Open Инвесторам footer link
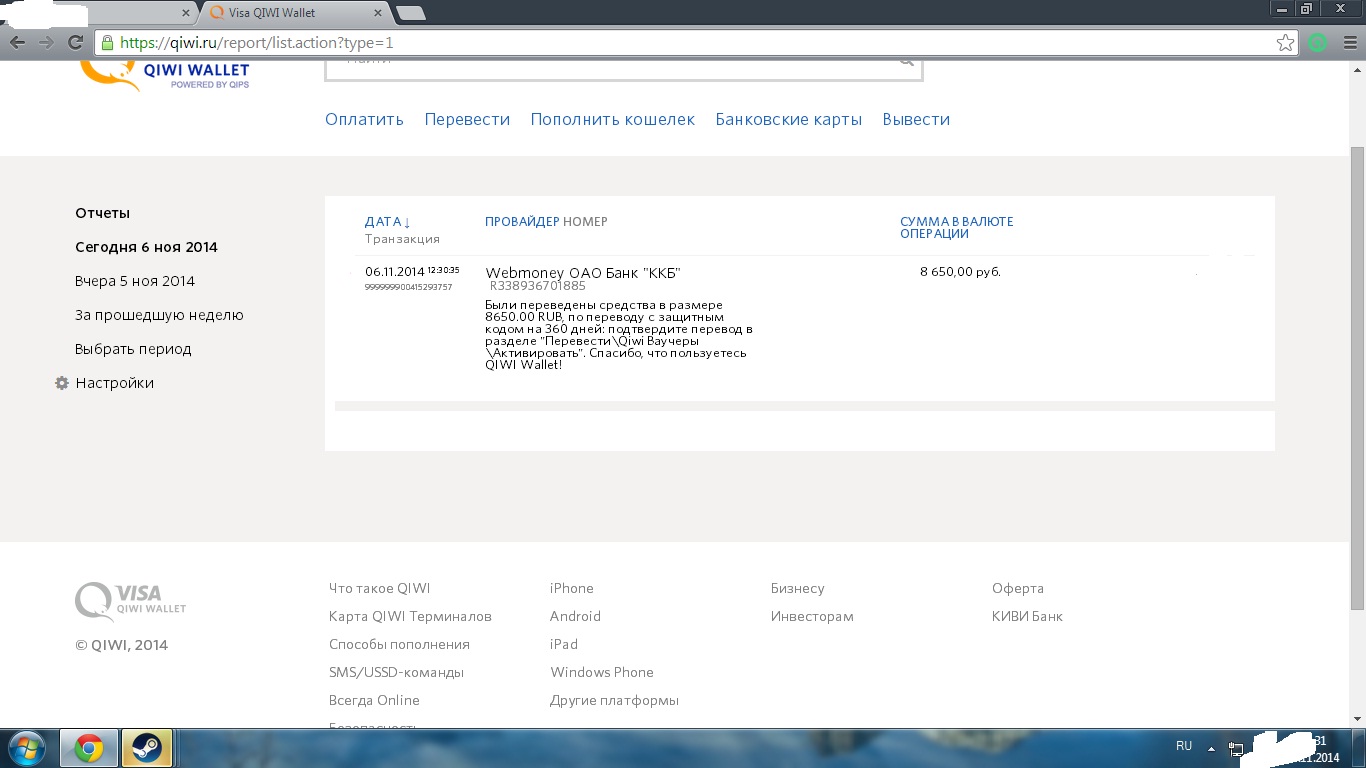The image size is (1366, 768). pos(812,616)
